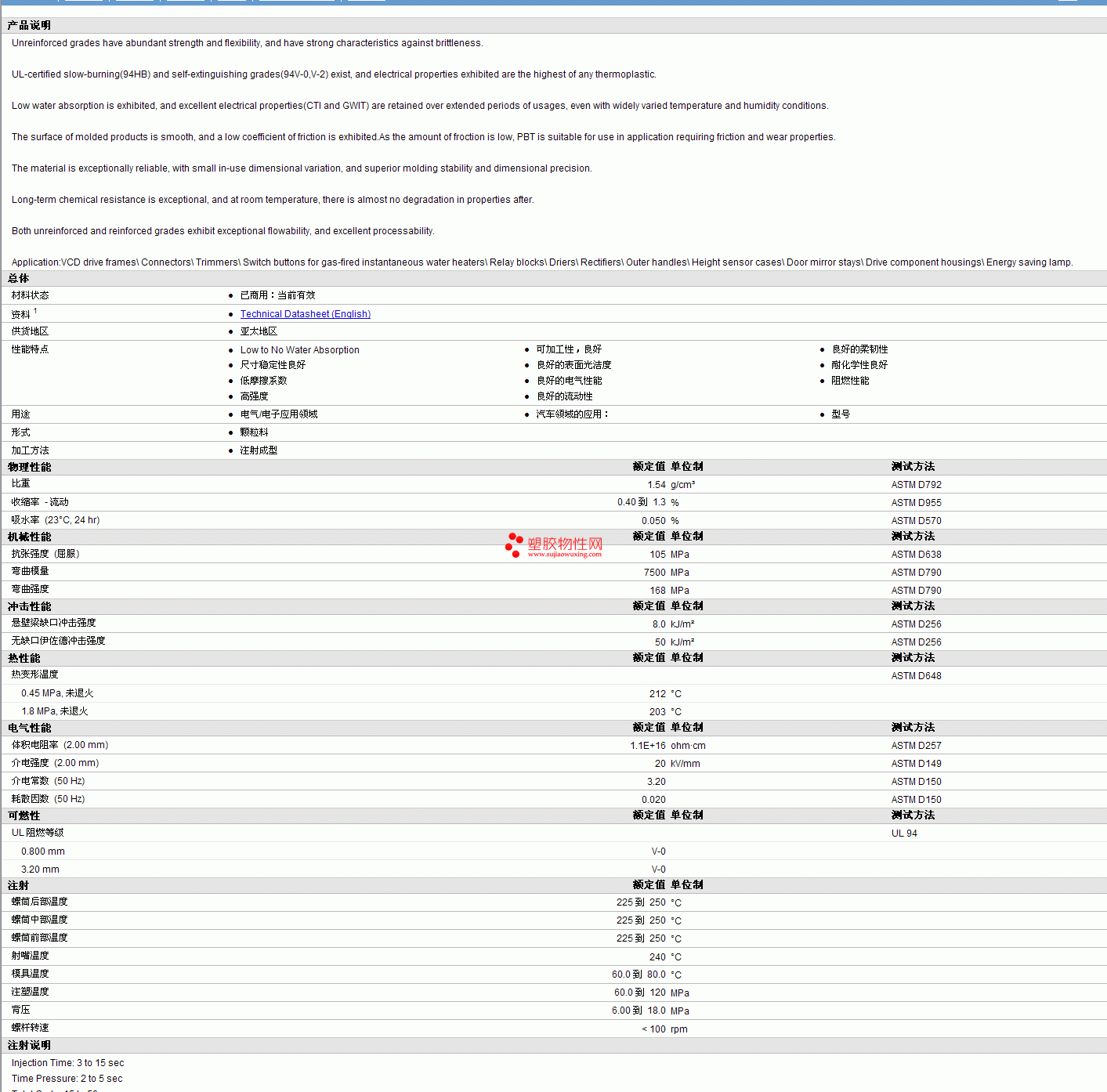Click the 射嘴温度 value 240 °C
The image size is (1107, 1092).
pyautogui.click(x=665, y=957)
